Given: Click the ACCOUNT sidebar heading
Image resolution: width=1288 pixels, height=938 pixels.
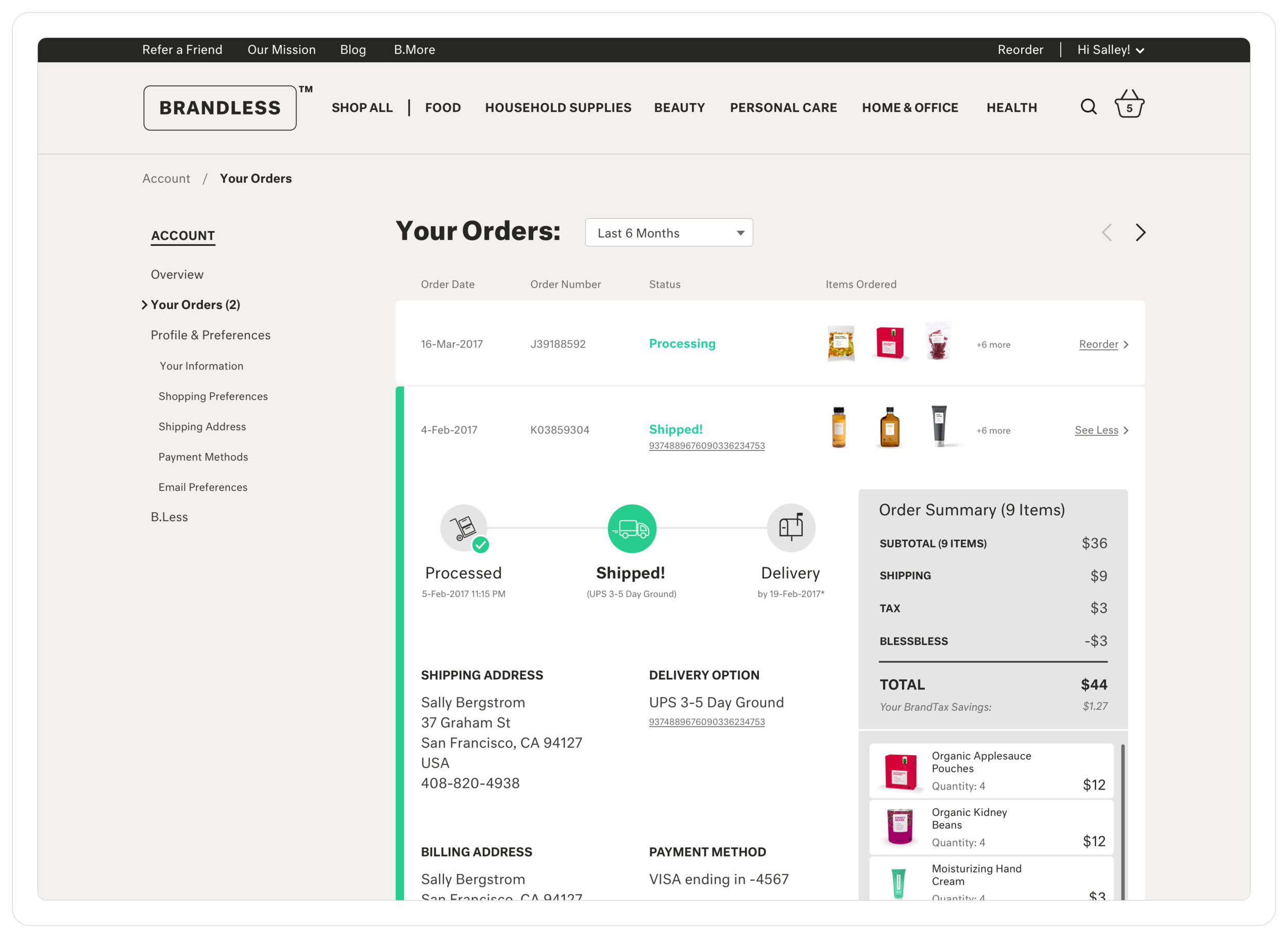Looking at the screenshot, I should pos(183,236).
